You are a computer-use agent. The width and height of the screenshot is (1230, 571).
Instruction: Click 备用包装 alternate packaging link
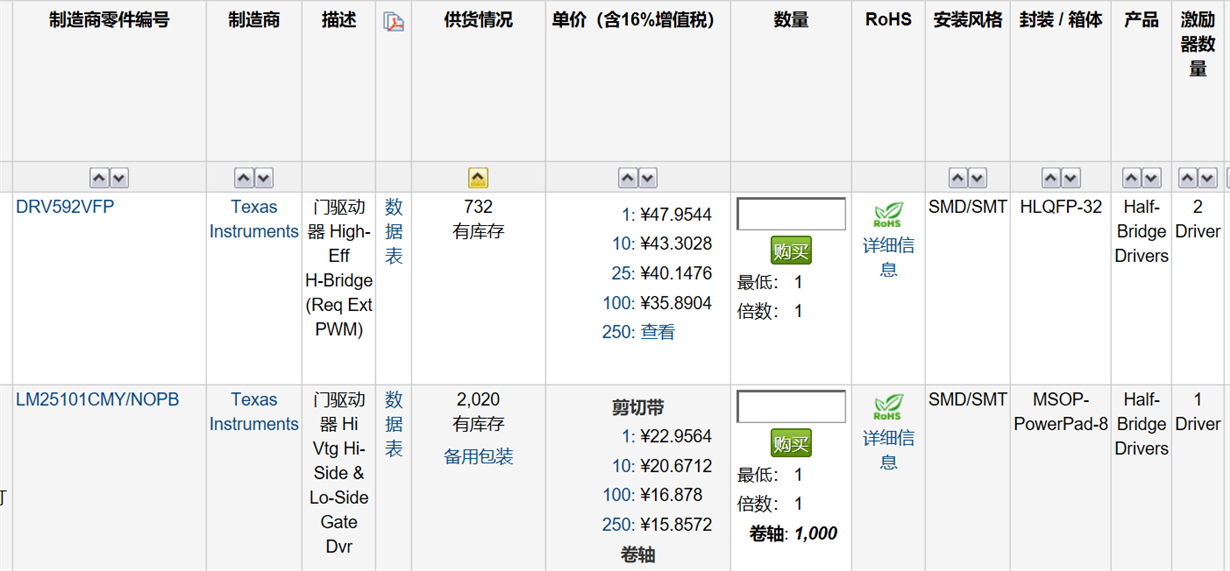click(x=479, y=457)
